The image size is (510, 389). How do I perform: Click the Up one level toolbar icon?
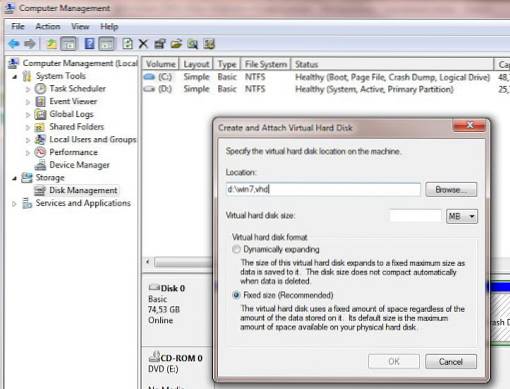tap(51, 44)
